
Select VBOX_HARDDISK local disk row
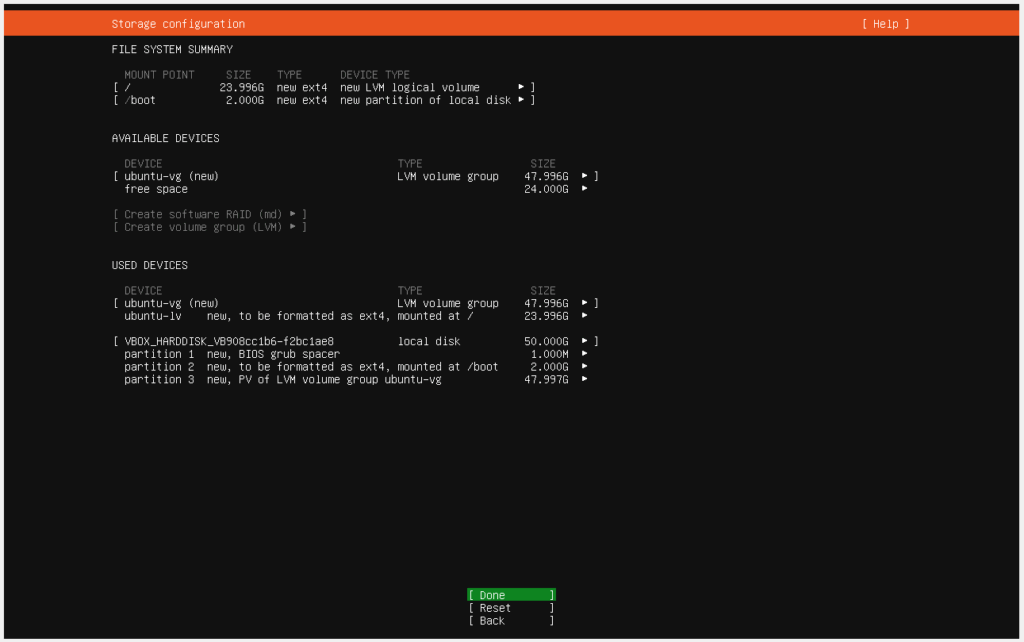point(235,341)
